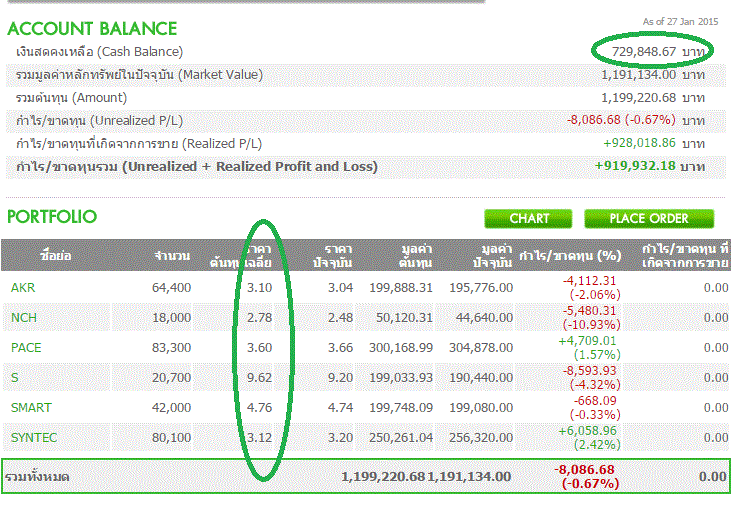The height and width of the screenshot is (520, 735).
Task: Click AKR loss -4,112.31
Action: point(589,280)
